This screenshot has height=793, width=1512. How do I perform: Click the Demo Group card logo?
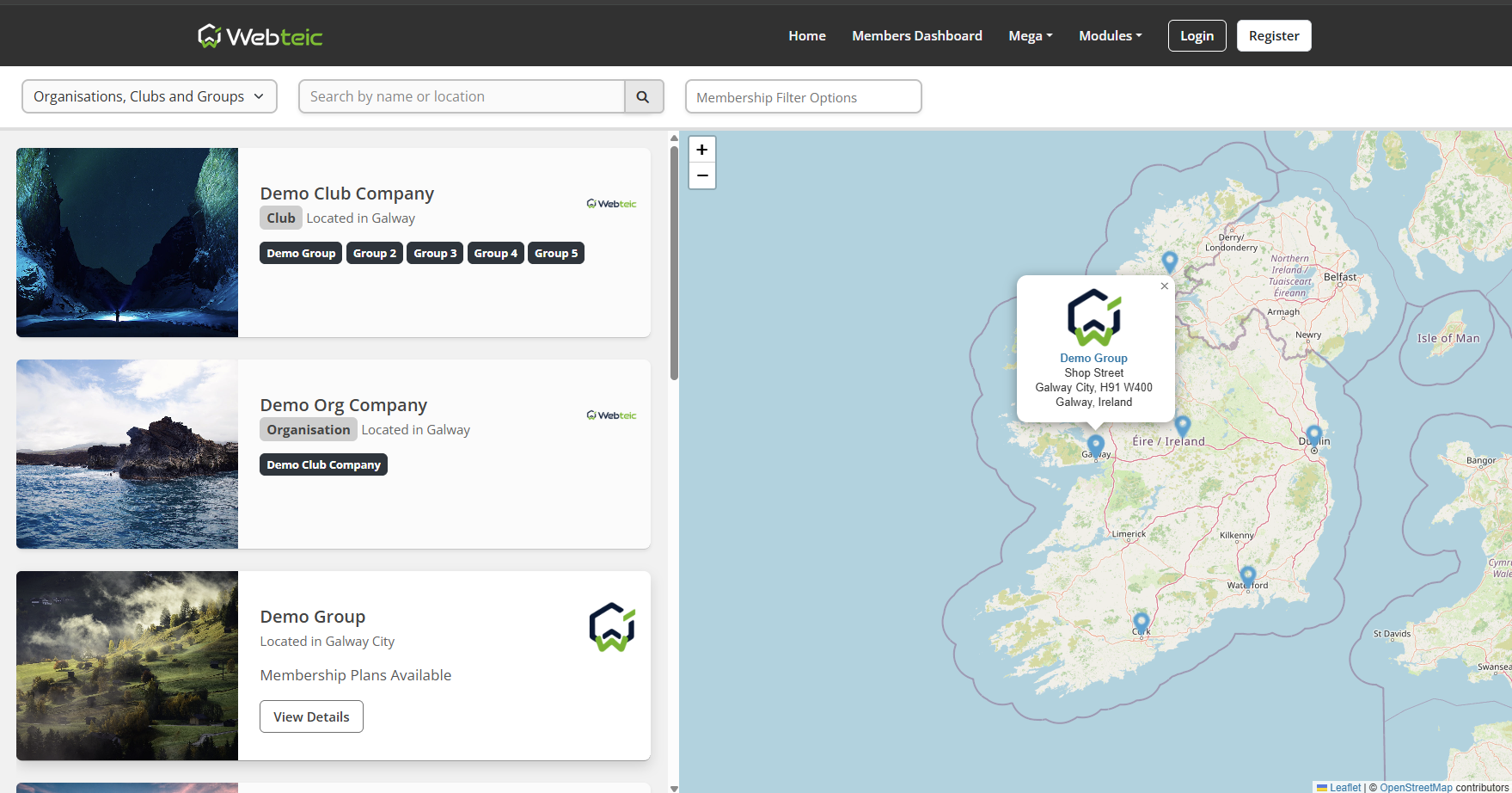point(611,627)
